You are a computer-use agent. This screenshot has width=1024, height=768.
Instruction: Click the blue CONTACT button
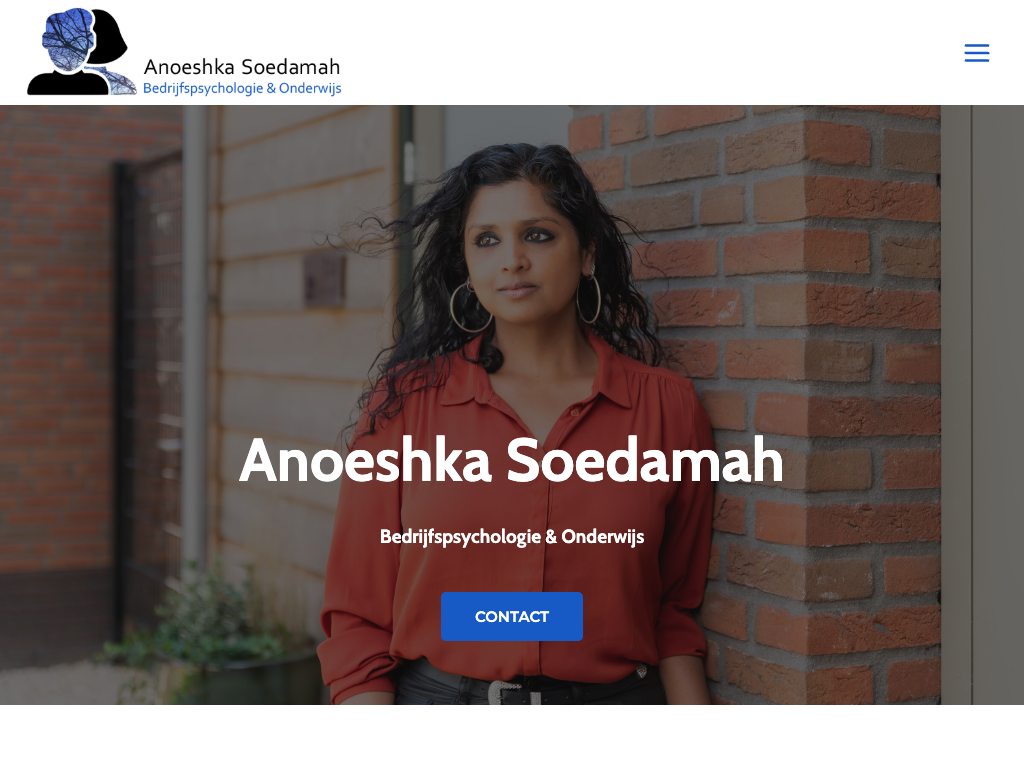coord(511,616)
